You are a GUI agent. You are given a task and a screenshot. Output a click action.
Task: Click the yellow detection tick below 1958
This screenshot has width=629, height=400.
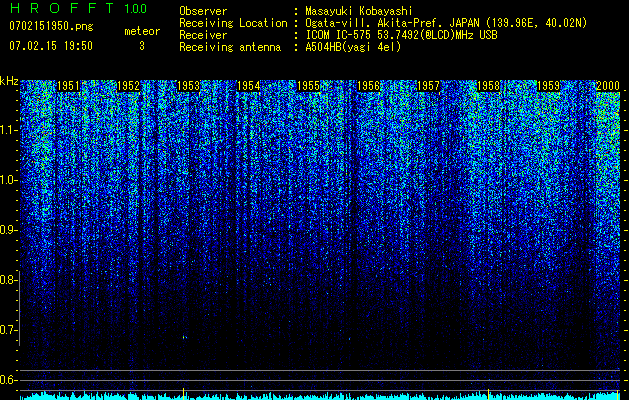488,394
